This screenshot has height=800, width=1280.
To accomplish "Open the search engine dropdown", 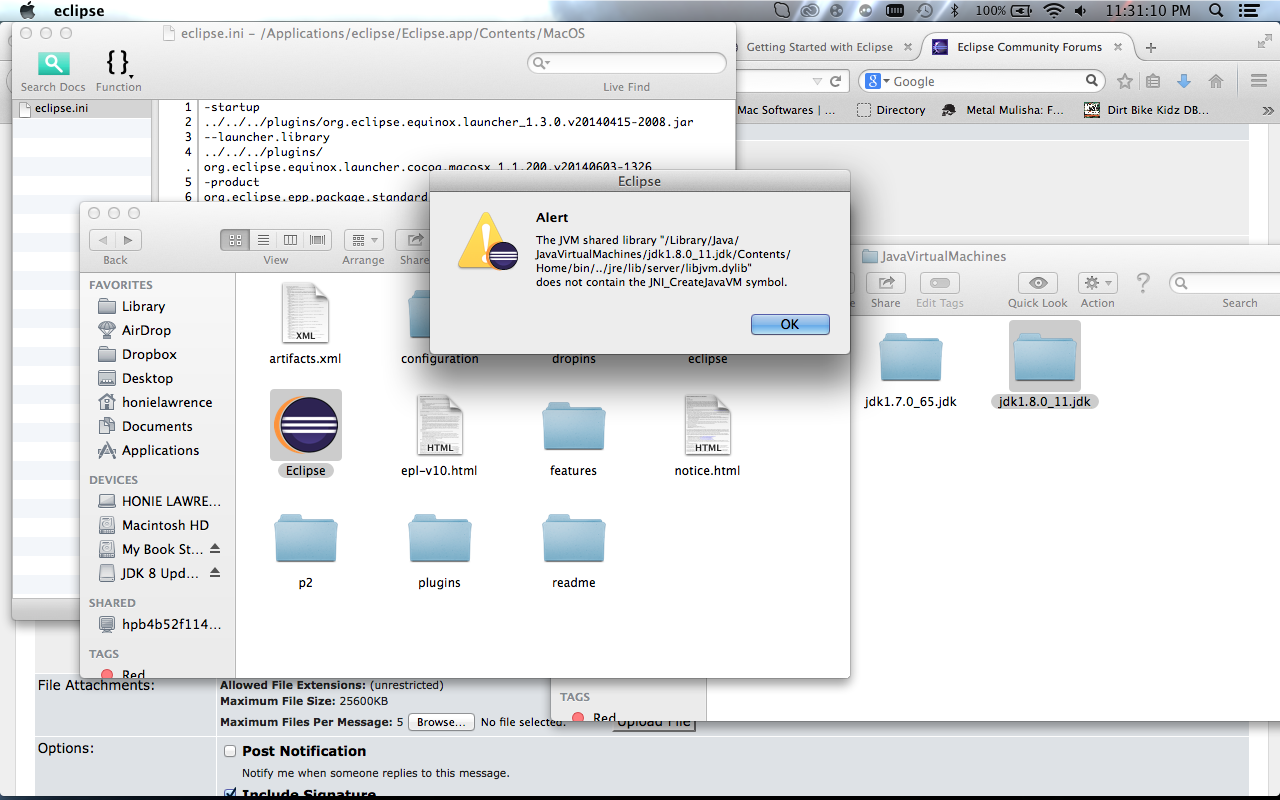I will (x=877, y=81).
